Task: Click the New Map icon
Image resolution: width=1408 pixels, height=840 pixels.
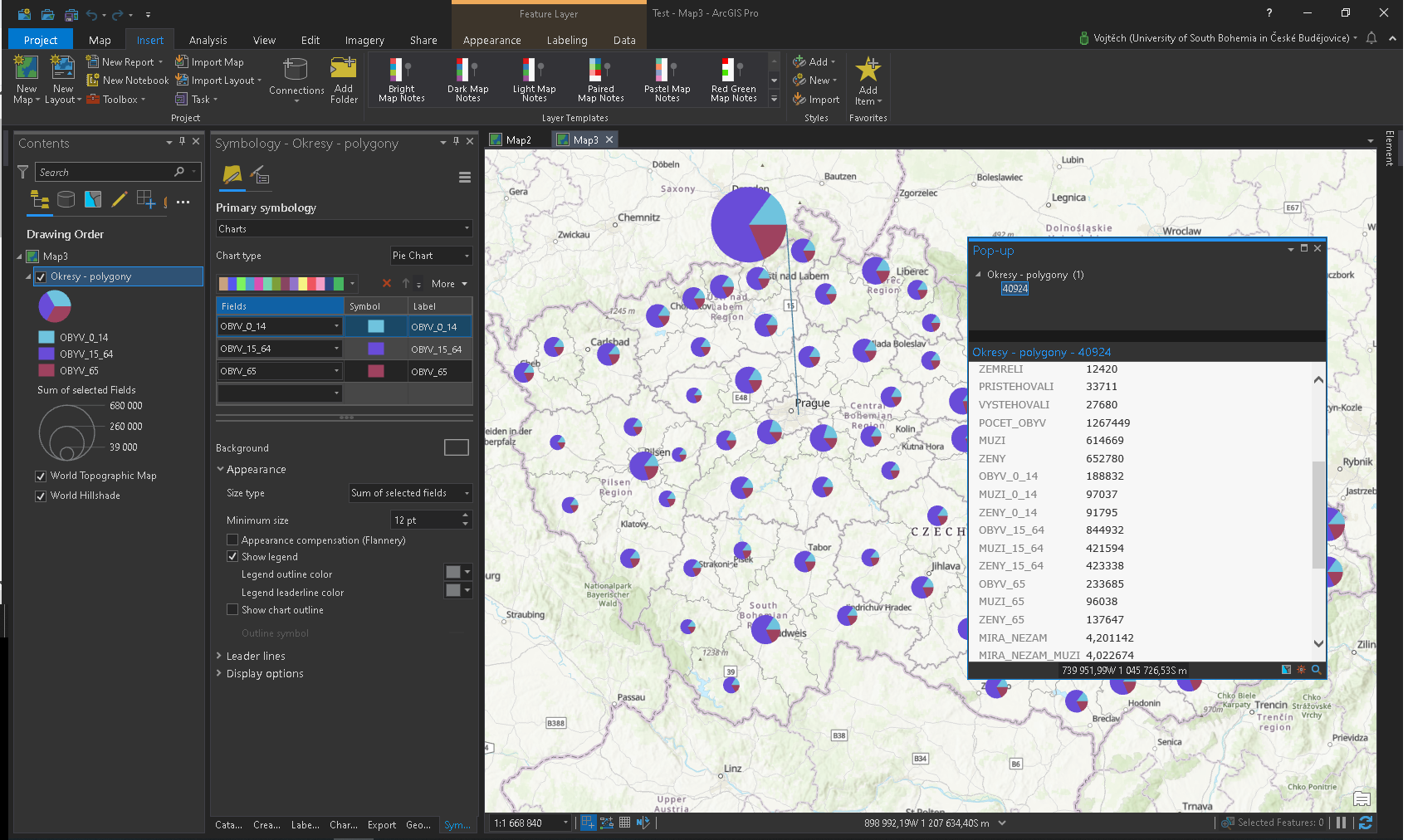Action: pyautogui.click(x=26, y=68)
